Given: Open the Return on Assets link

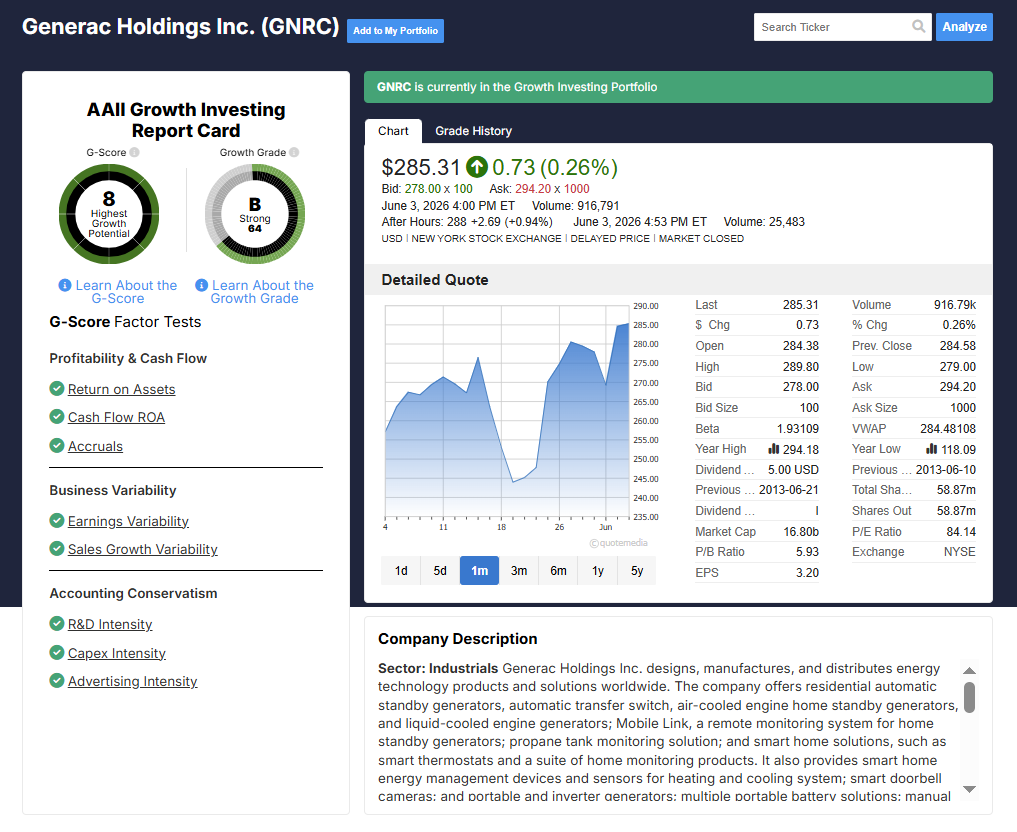Looking at the screenshot, I should 121,389.
